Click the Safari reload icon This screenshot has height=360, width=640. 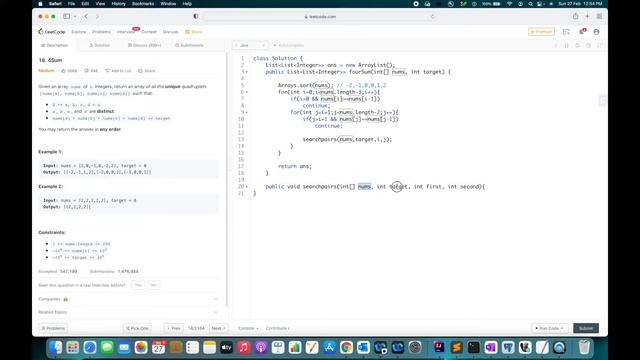coord(433,16)
